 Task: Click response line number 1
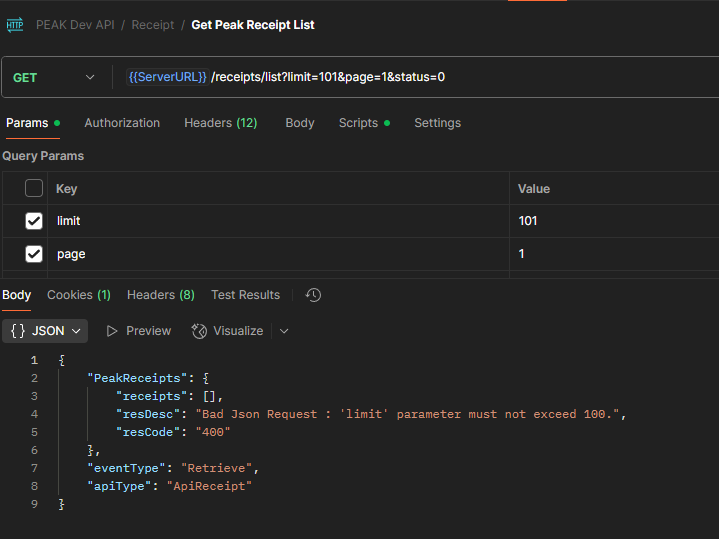34,360
